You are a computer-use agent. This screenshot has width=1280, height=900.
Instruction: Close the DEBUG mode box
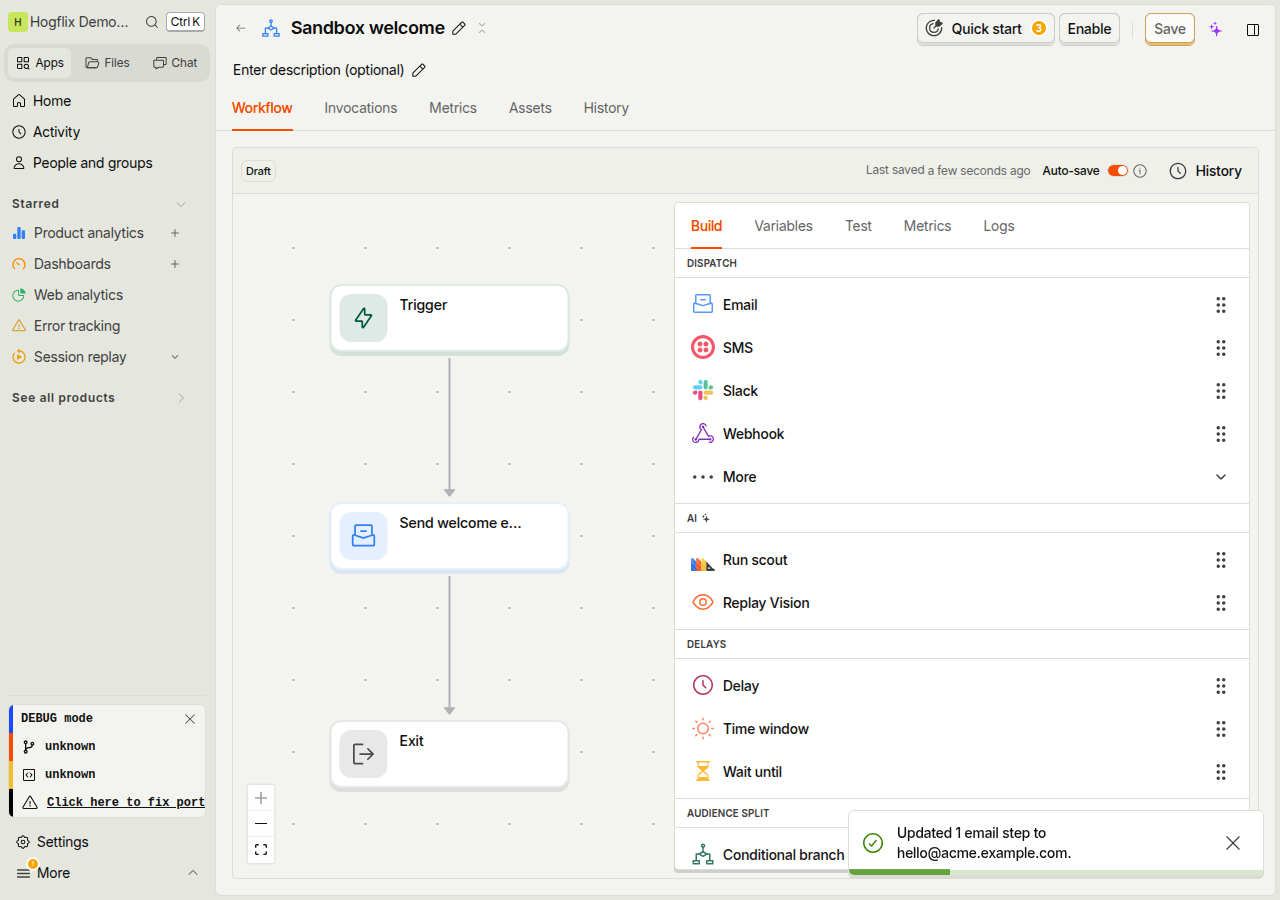[190, 719]
